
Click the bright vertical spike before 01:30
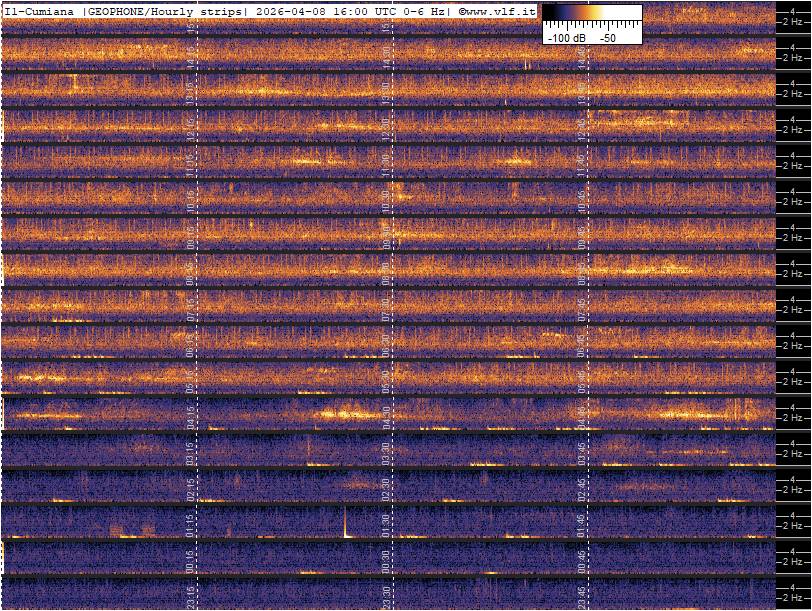pos(345,522)
